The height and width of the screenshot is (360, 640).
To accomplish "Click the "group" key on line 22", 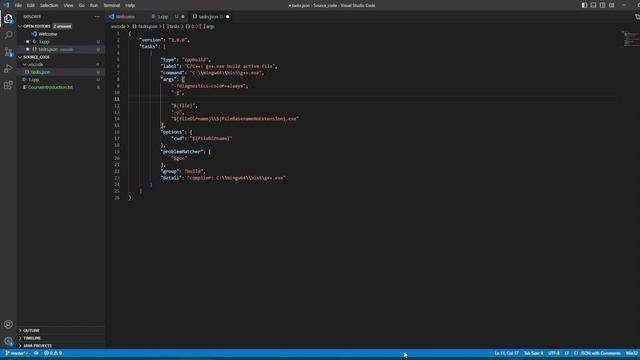I will [x=170, y=171].
